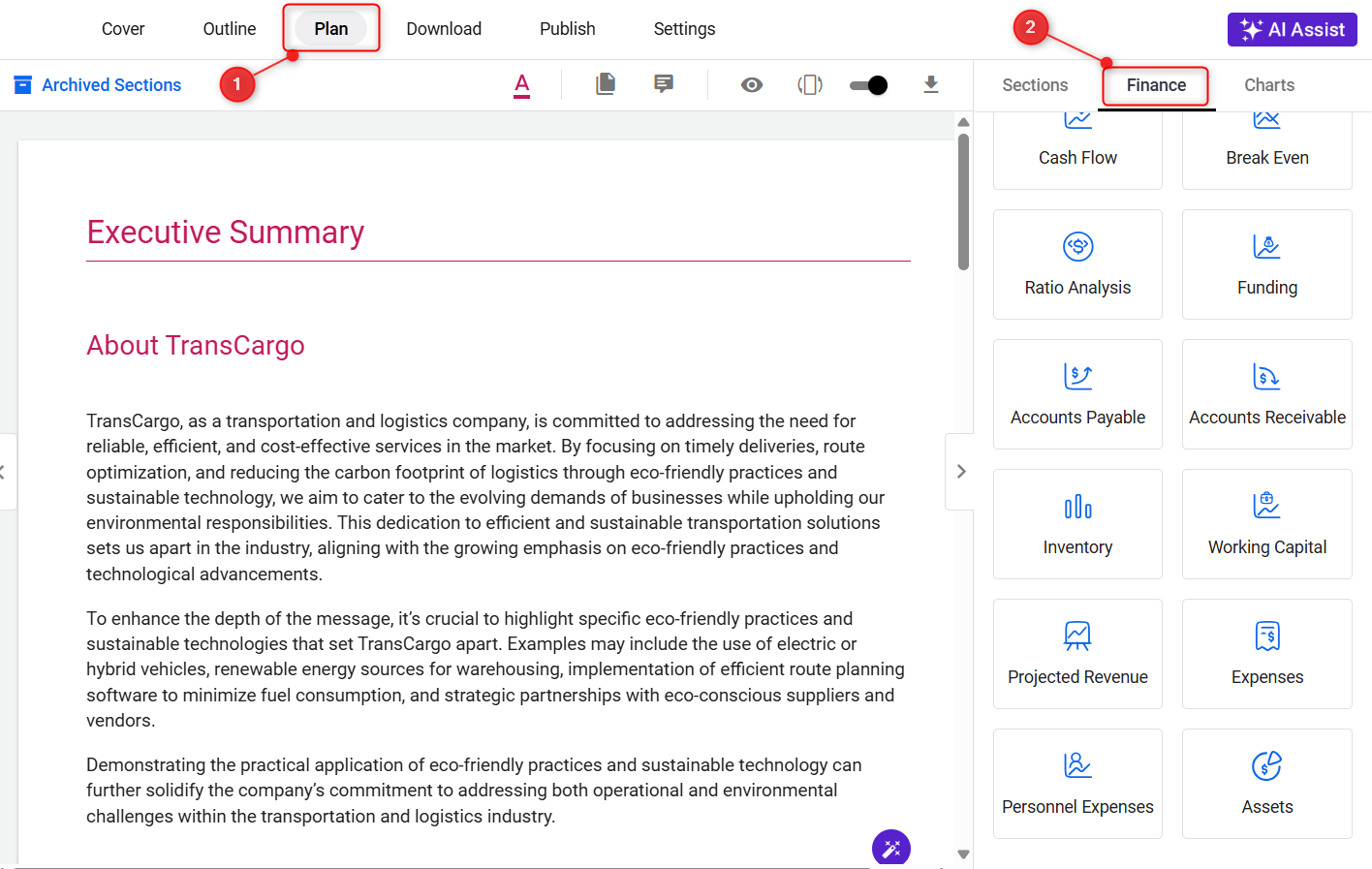Click the document pages icon in toolbar
The width and height of the screenshot is (1372, 869).
click(x=606, y=84)
